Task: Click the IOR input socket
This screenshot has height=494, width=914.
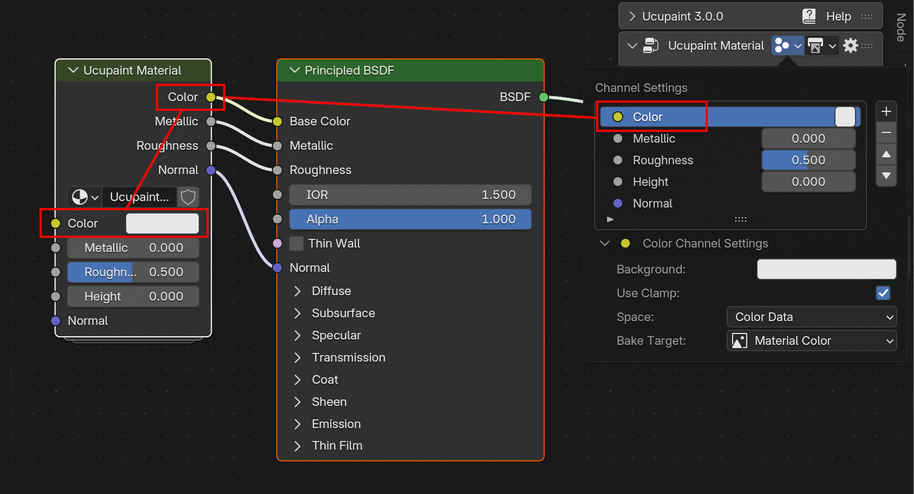Action: pos(277,195)
